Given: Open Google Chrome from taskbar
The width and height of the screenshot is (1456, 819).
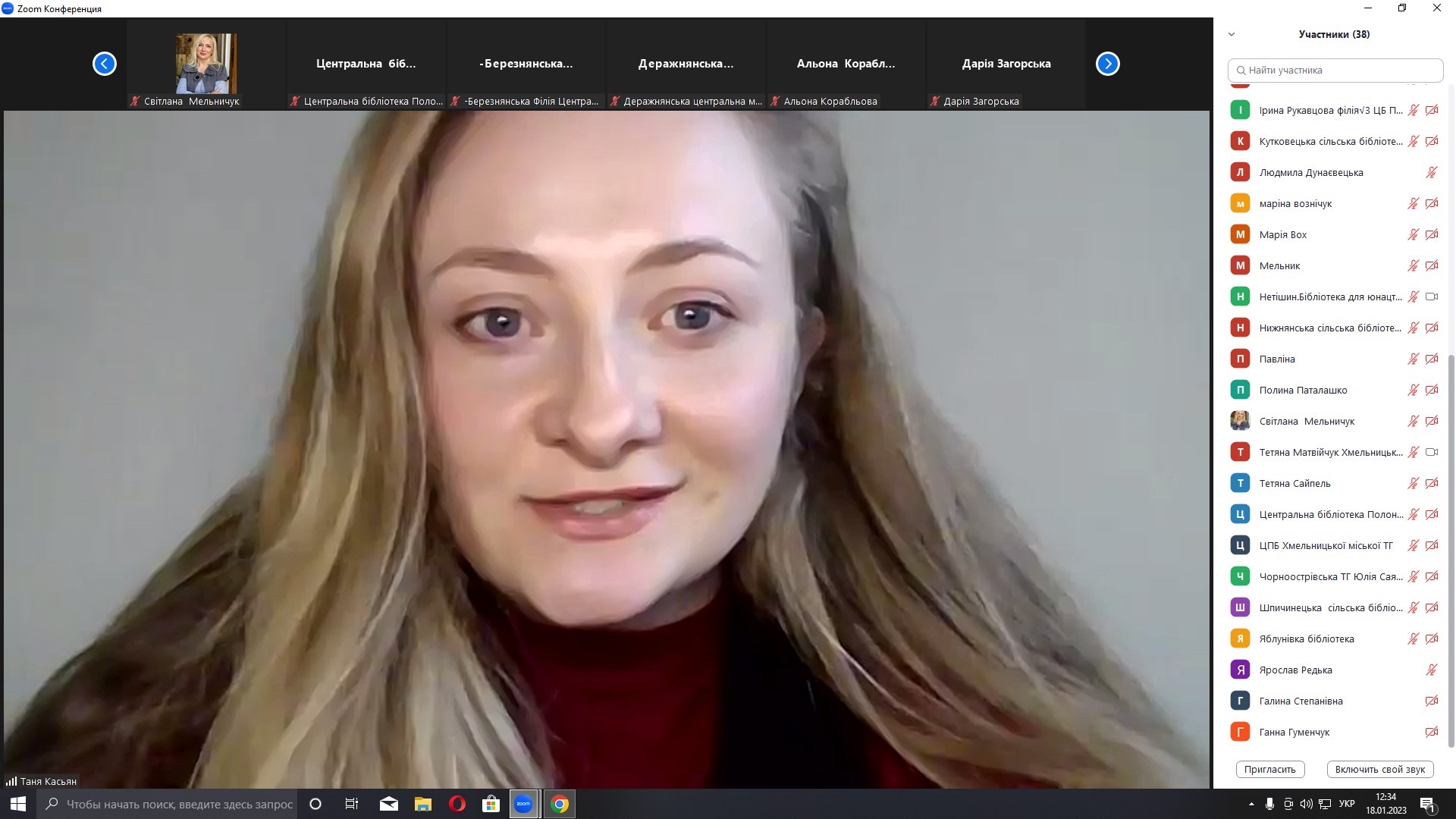Looking at the screenshot, I should tap(560, 804).
